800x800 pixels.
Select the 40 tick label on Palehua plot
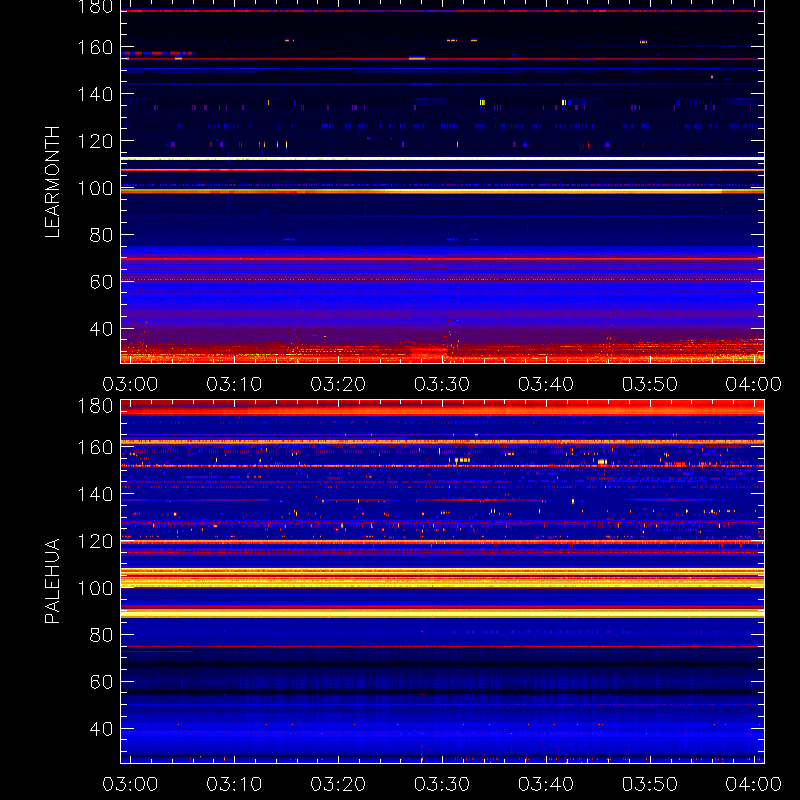101,729
